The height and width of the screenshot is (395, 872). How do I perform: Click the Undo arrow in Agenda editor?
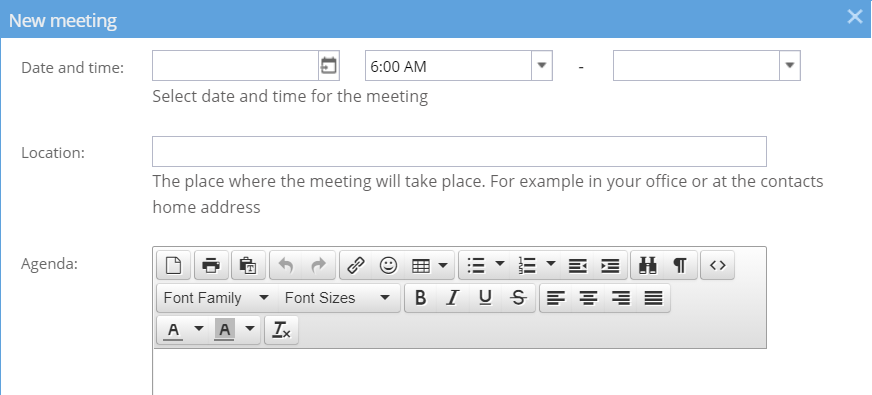point(286,265)
